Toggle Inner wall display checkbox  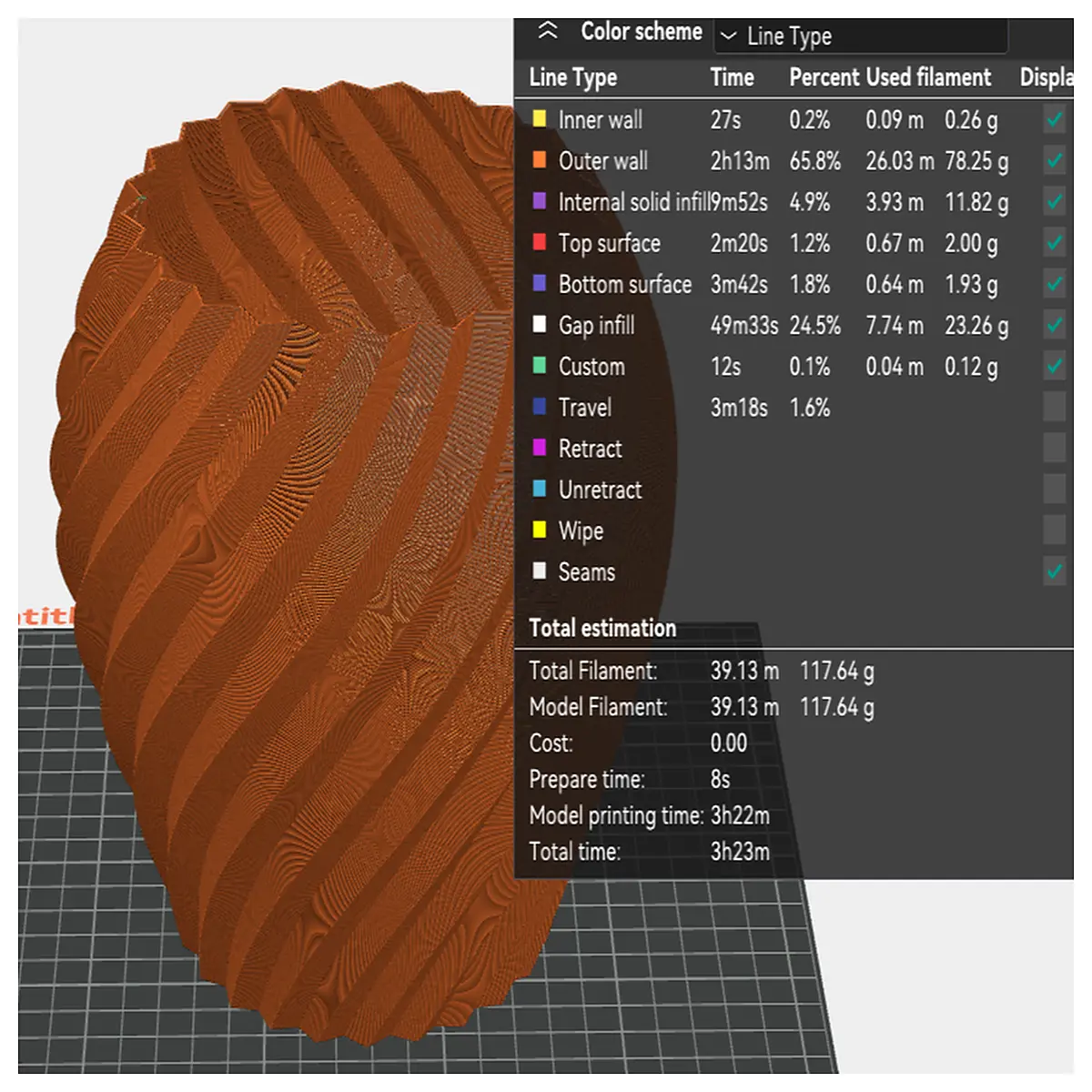[x=1055, y=119]
